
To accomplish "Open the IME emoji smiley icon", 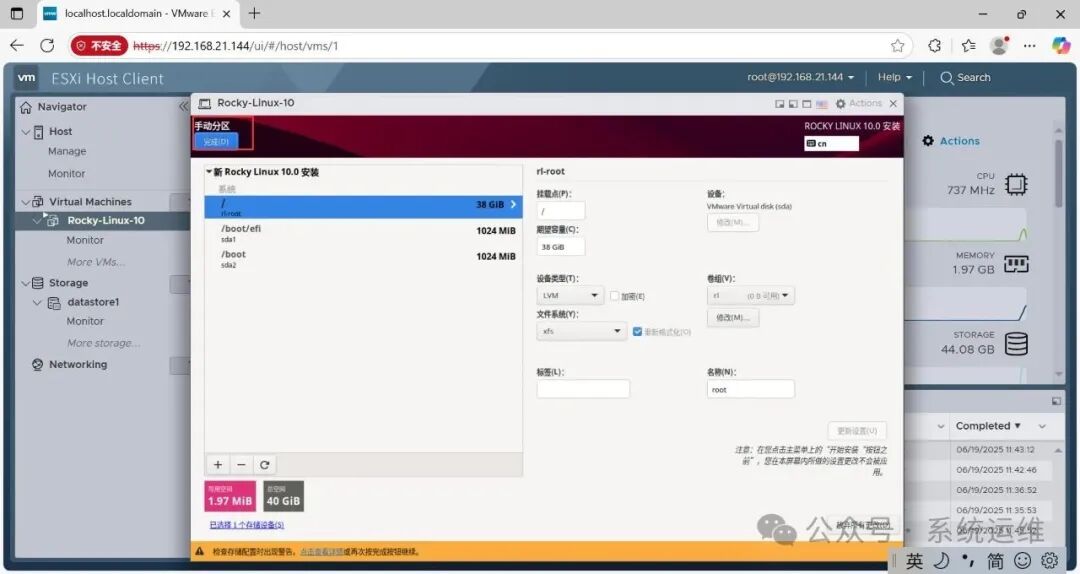I will [1024, 560].
